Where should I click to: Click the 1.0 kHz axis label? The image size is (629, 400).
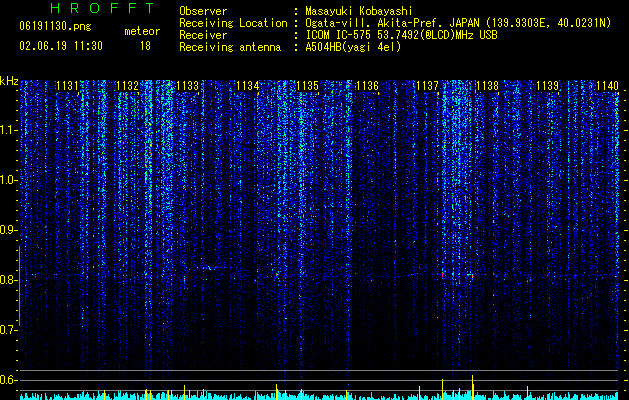[8, 180]
